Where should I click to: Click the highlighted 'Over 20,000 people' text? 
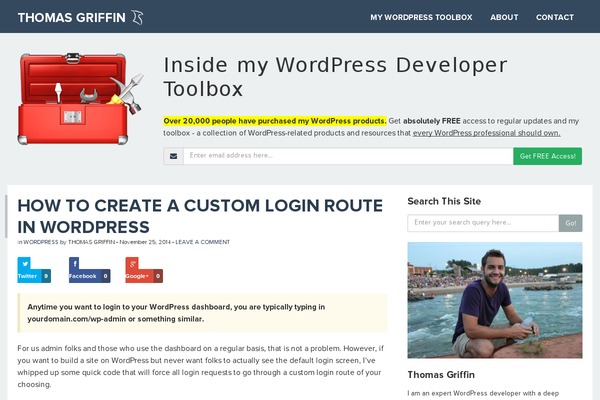pyautogui.click(x=275, y=121)
